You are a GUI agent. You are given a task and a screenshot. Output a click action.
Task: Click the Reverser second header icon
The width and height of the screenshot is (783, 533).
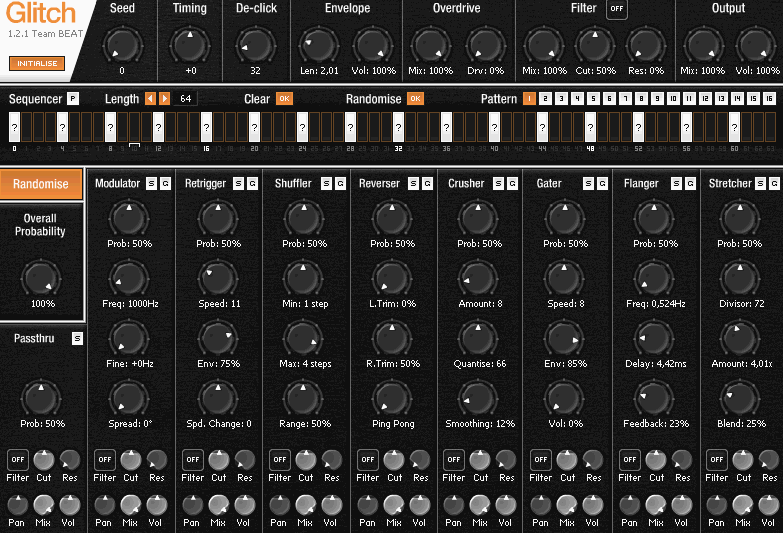(427, 184)
